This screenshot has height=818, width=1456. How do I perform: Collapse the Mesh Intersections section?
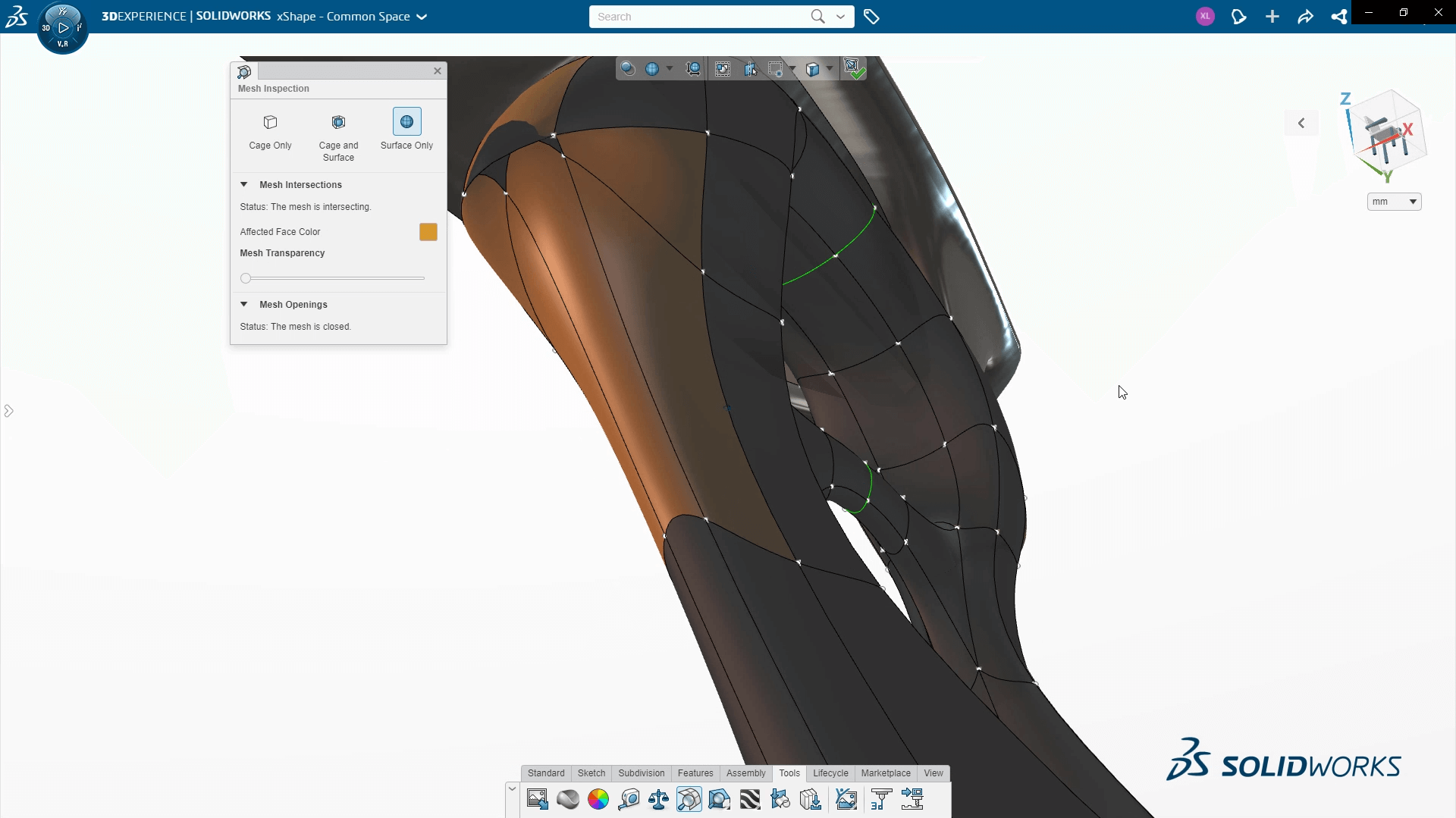pyautogui.click(x=244, y=184)
